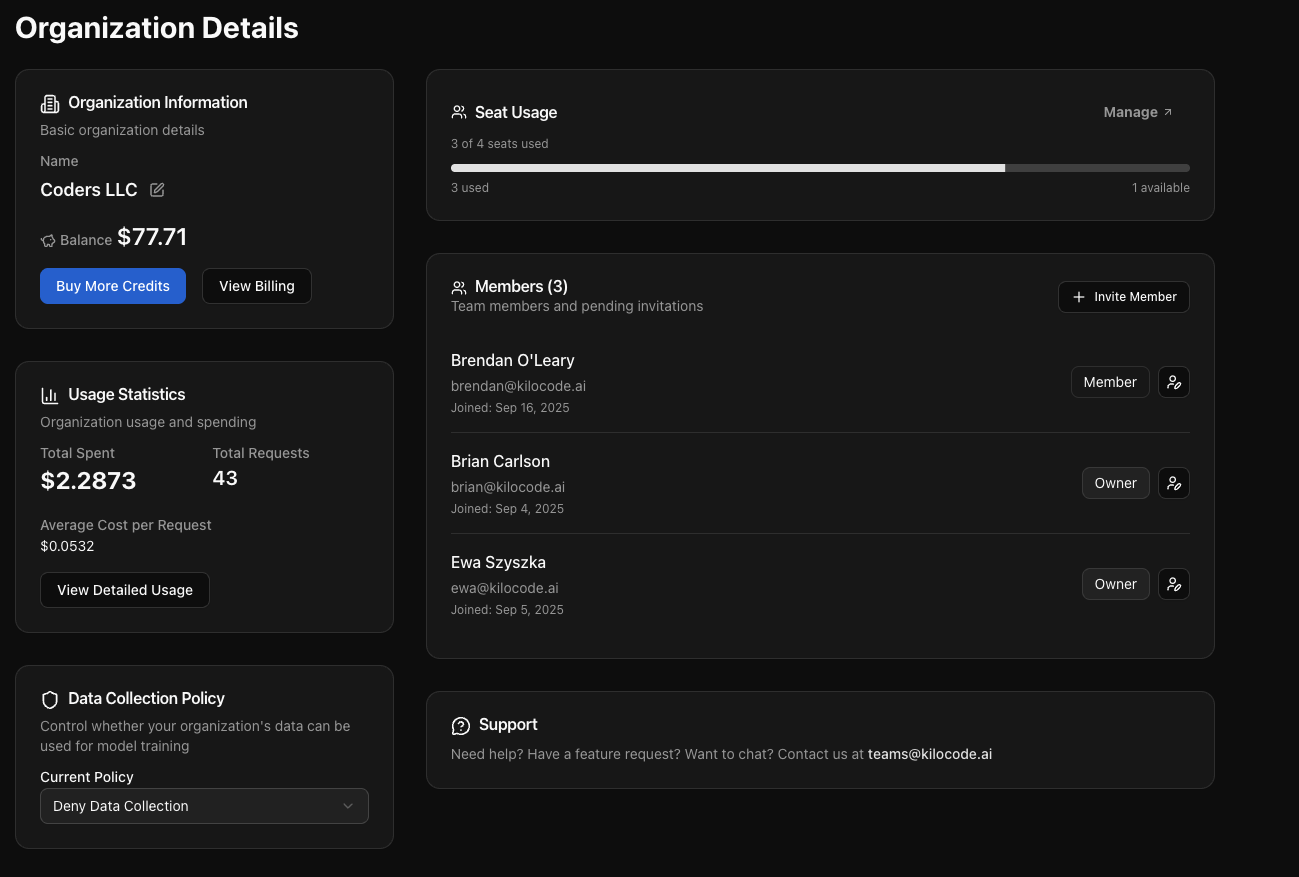Click Brendan O'Leary's Member role badge
This screenshot has height=877, width=1299.
coord(1110,382)
